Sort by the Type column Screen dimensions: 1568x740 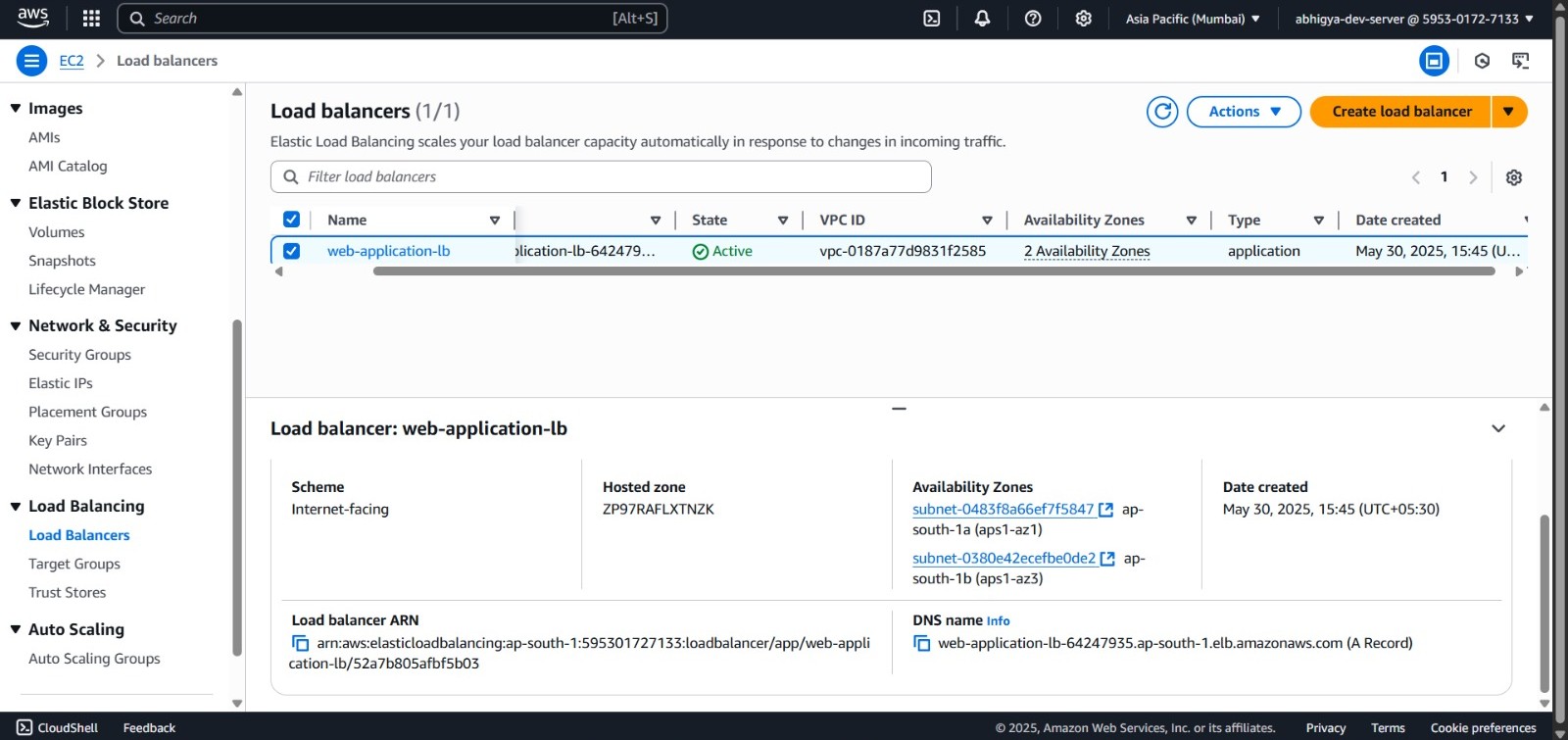click(x=1319, y=221)
